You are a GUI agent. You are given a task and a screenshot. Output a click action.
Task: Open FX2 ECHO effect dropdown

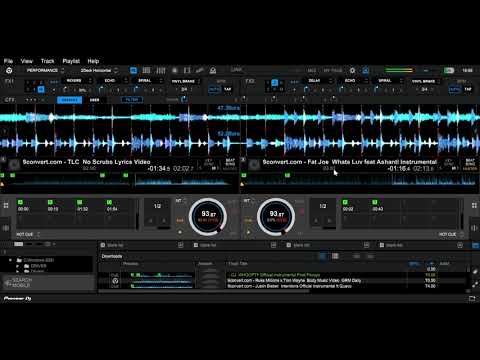(354, 81)
